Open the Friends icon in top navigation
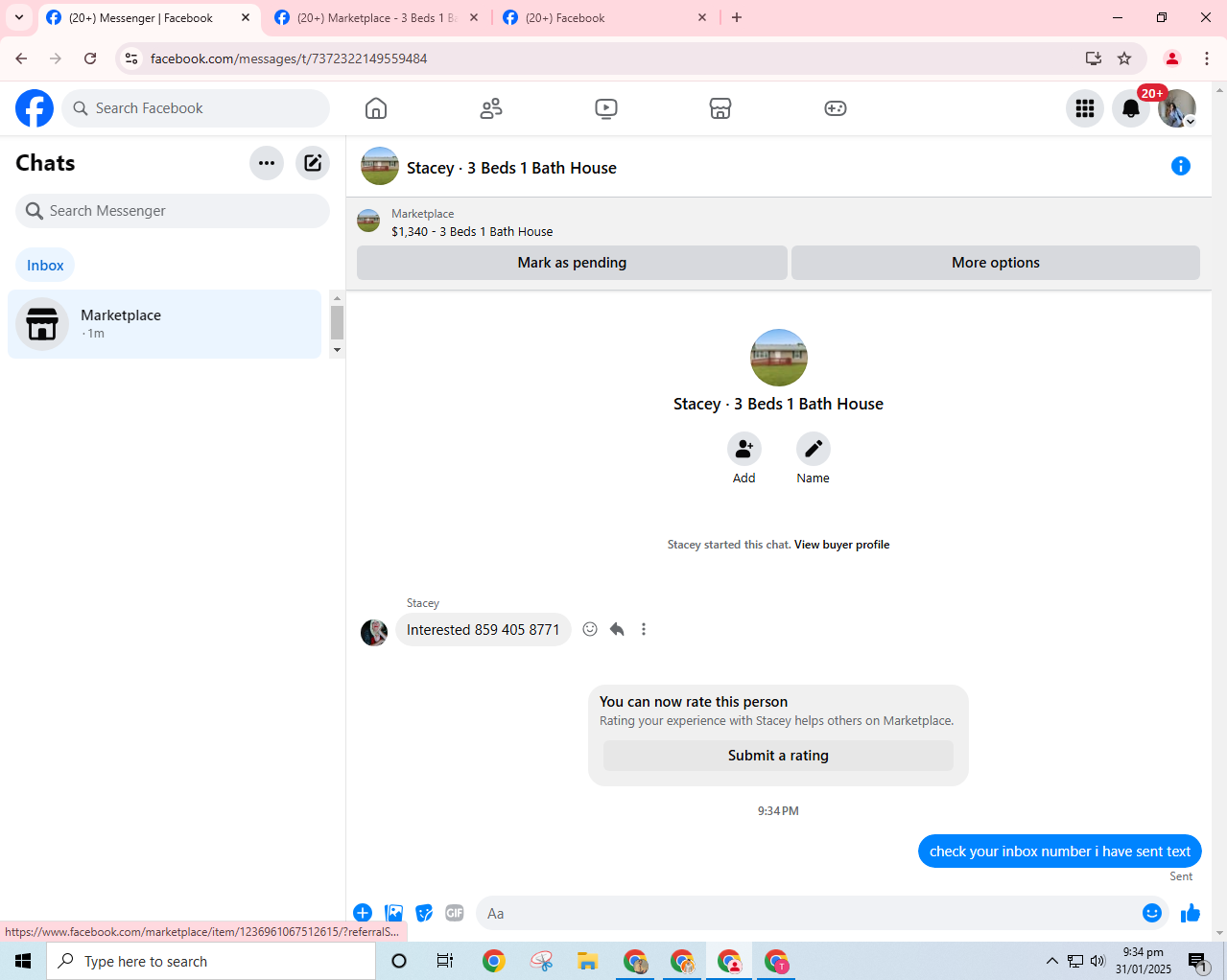Screen dimensions: 1227x980 (x=491, y=108)
